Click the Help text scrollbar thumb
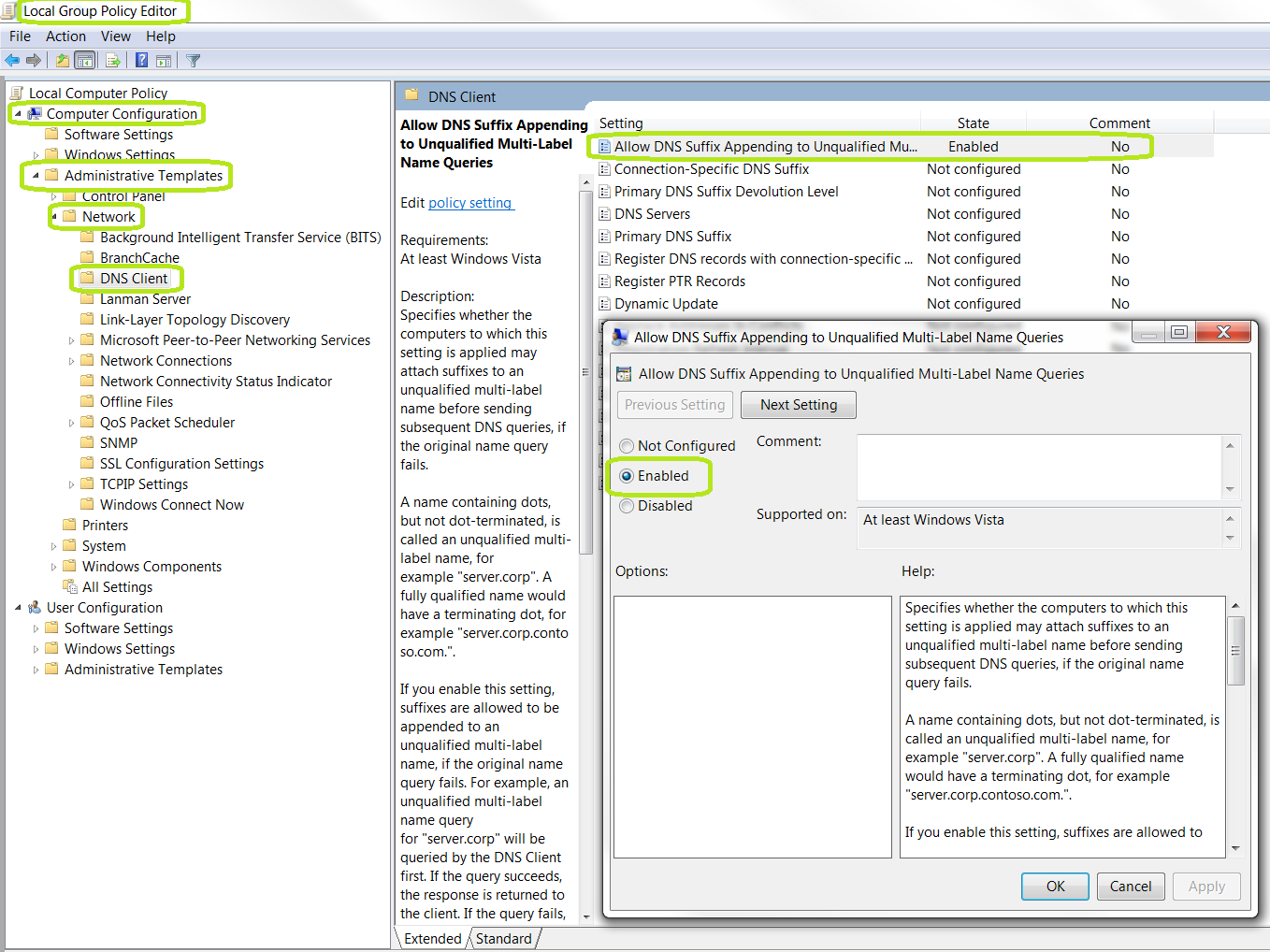This screenshot has height=952, width=1270. click(1235, 651)
